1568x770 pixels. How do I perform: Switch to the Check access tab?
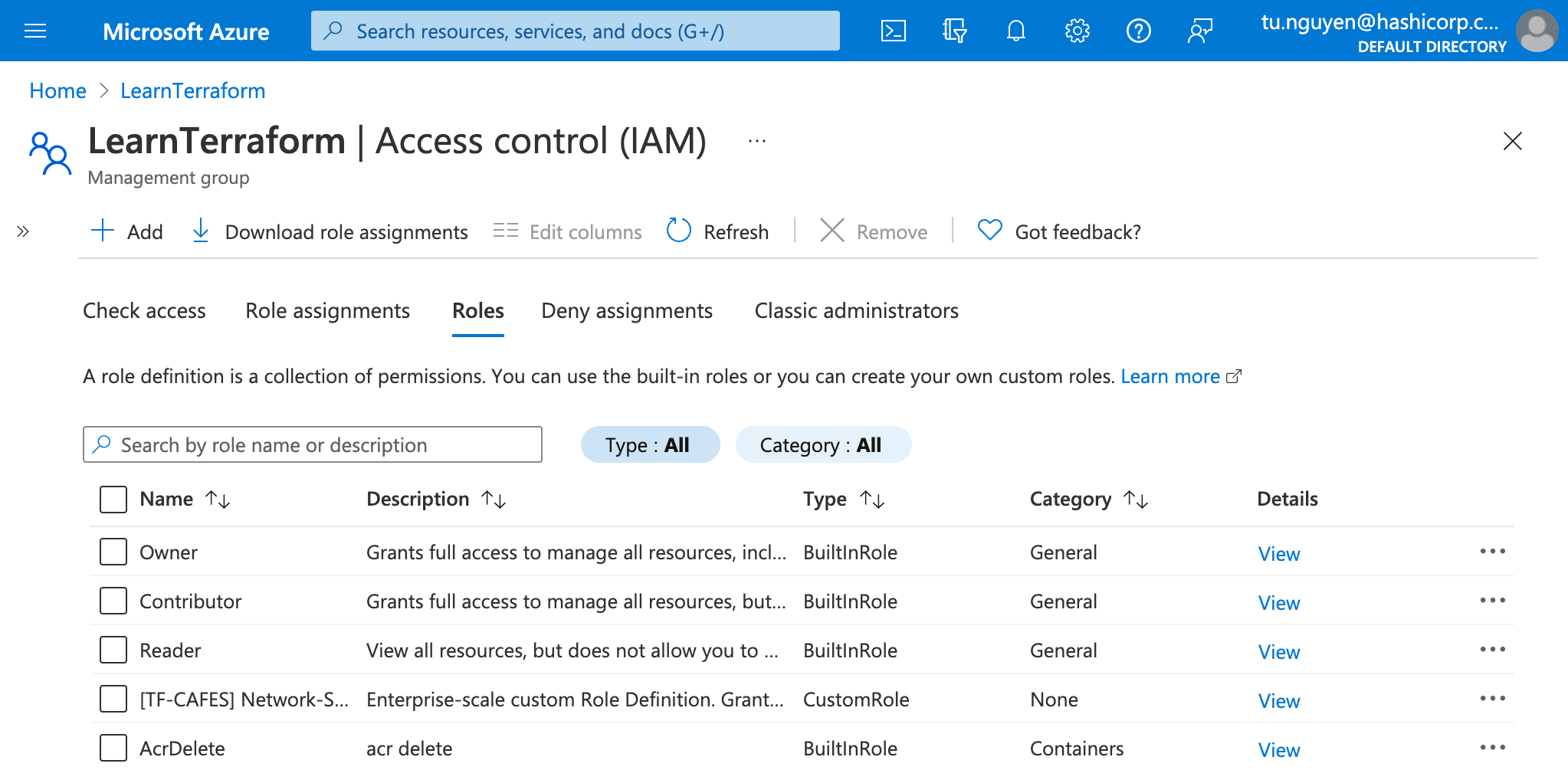click(144, 310)
